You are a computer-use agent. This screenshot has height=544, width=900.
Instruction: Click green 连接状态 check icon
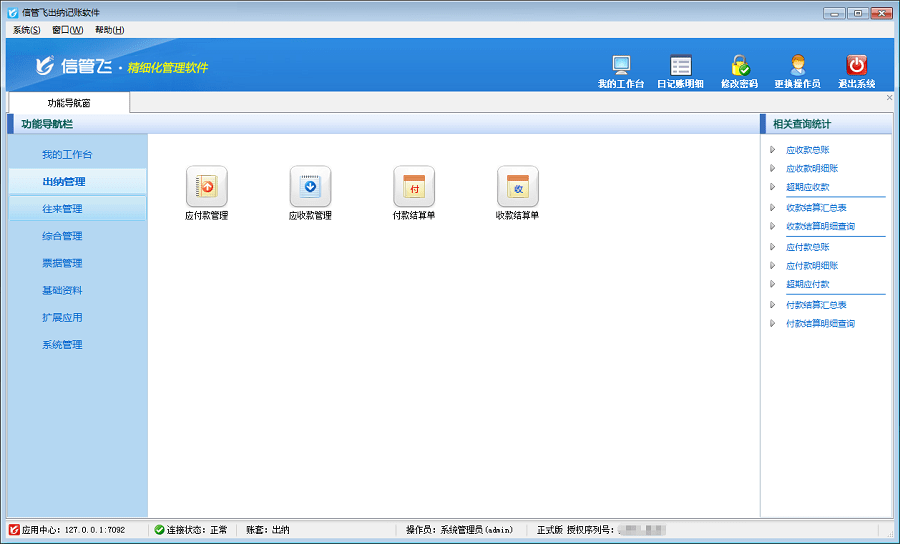[x=160, y=530]
